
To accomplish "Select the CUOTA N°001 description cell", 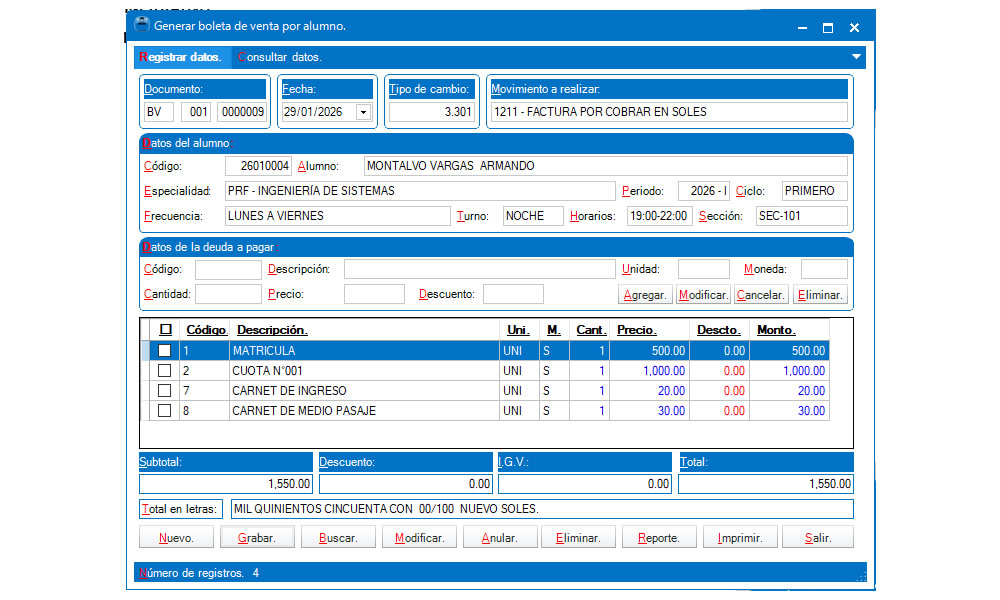I will [x=364, y=370].
